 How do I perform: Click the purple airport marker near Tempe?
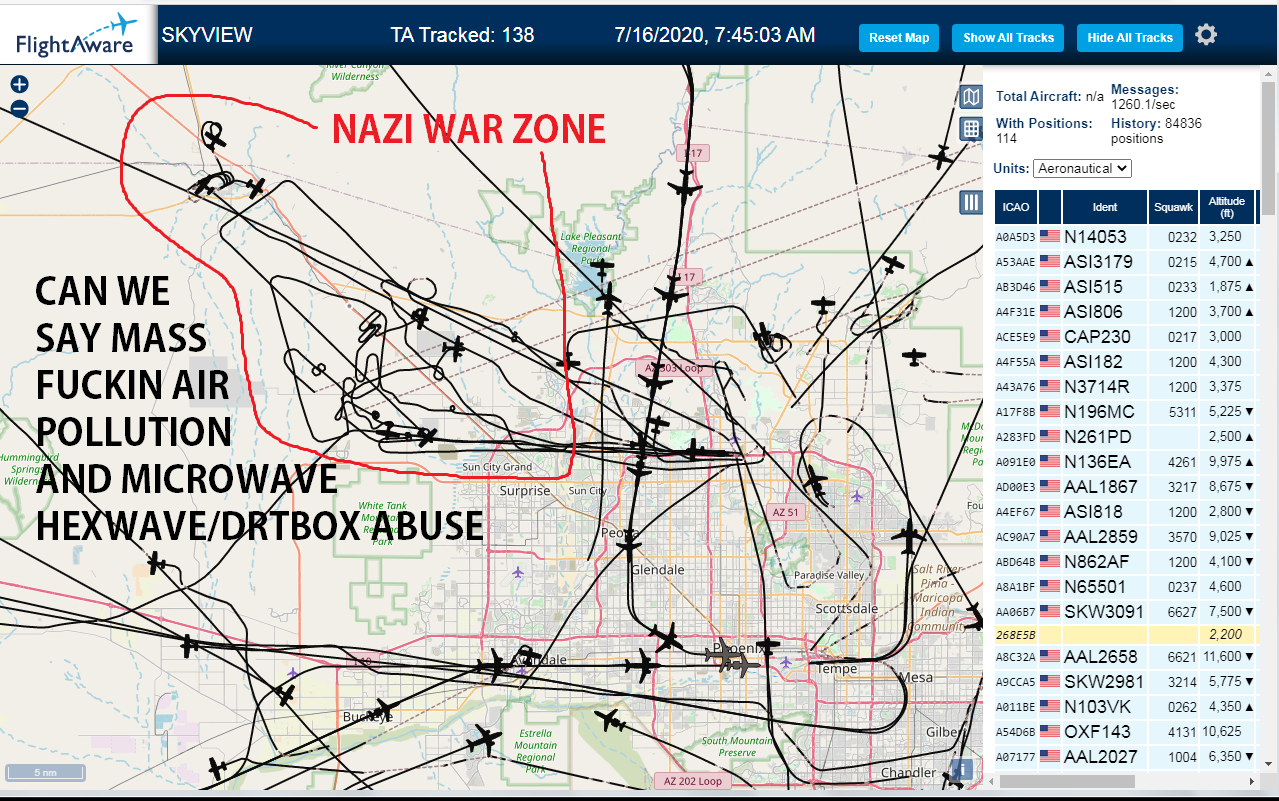(x=786, y=662)
